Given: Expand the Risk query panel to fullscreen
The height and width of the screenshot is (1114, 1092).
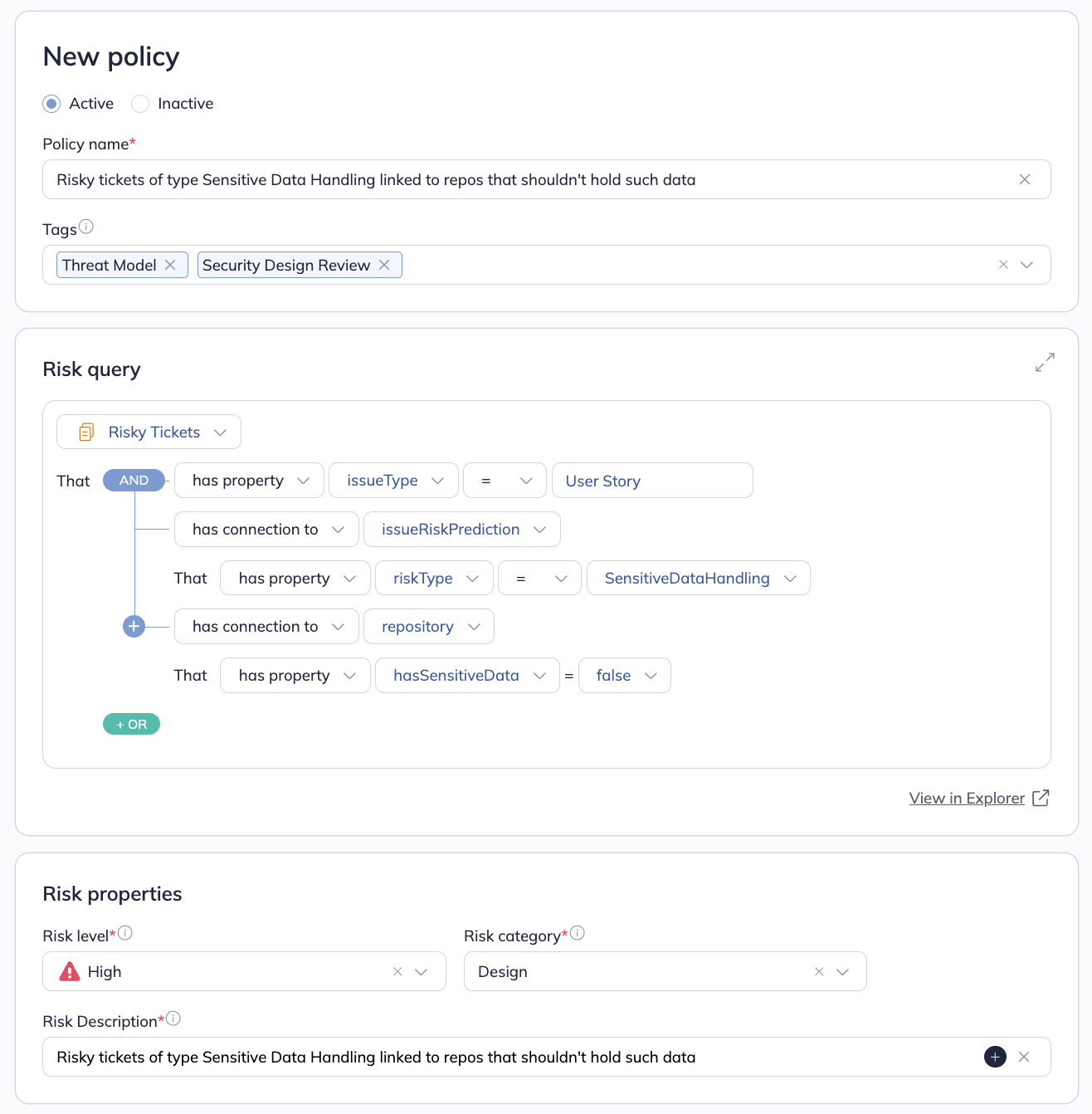Looking at the screenshot, I should 1045,362.
